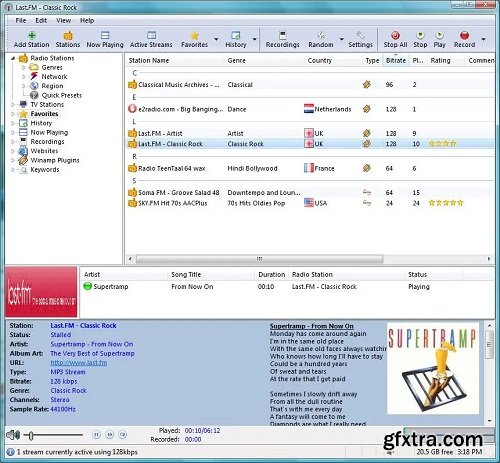
Task: Select Winamp Plugins in the sidebar tree
Action: coord(55,160)
